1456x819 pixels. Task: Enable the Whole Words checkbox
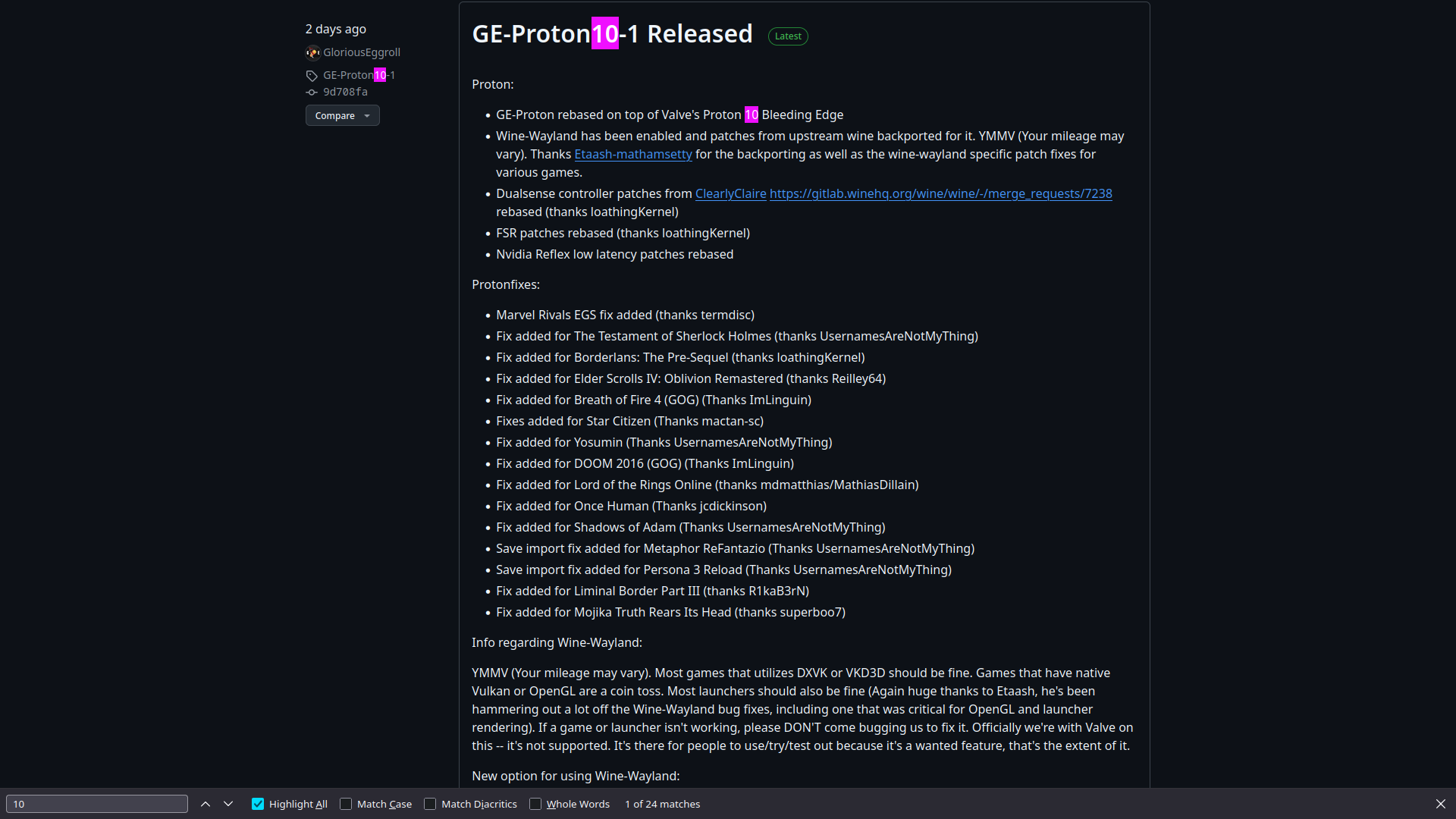(x=535, y=804)
